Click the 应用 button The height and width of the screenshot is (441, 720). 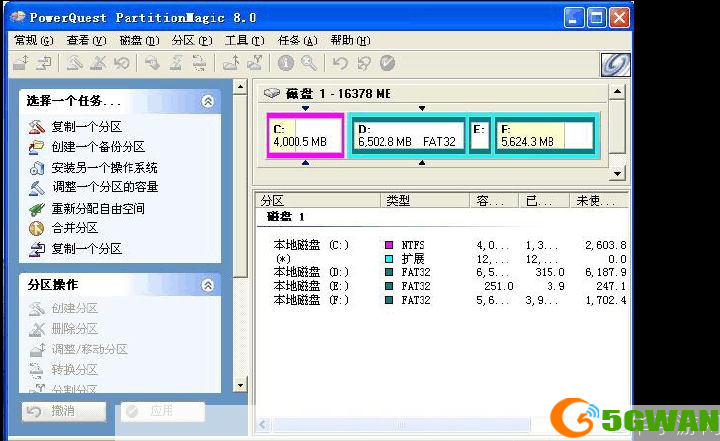click(x=163, y=412)
